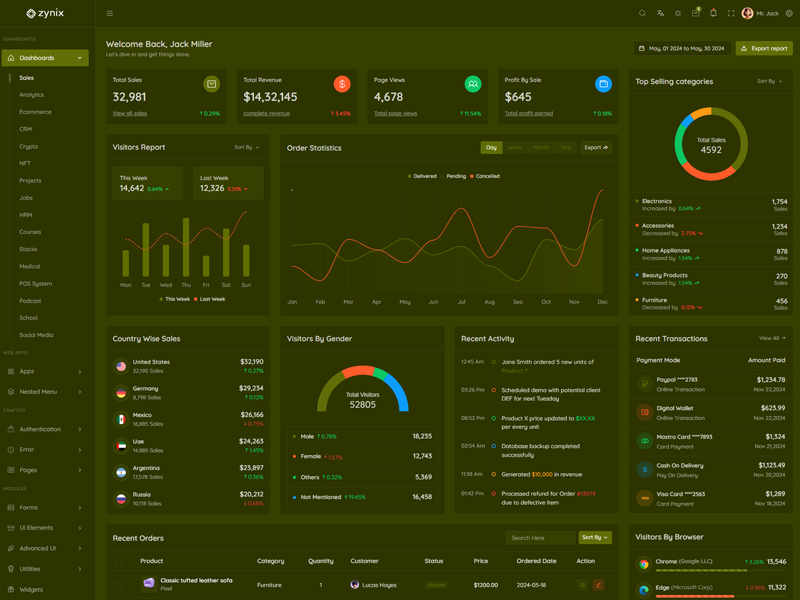The image size is (800, 600).
Task: Open the Visitors Report Sort By dropdown
Action: tap(246, 148)
